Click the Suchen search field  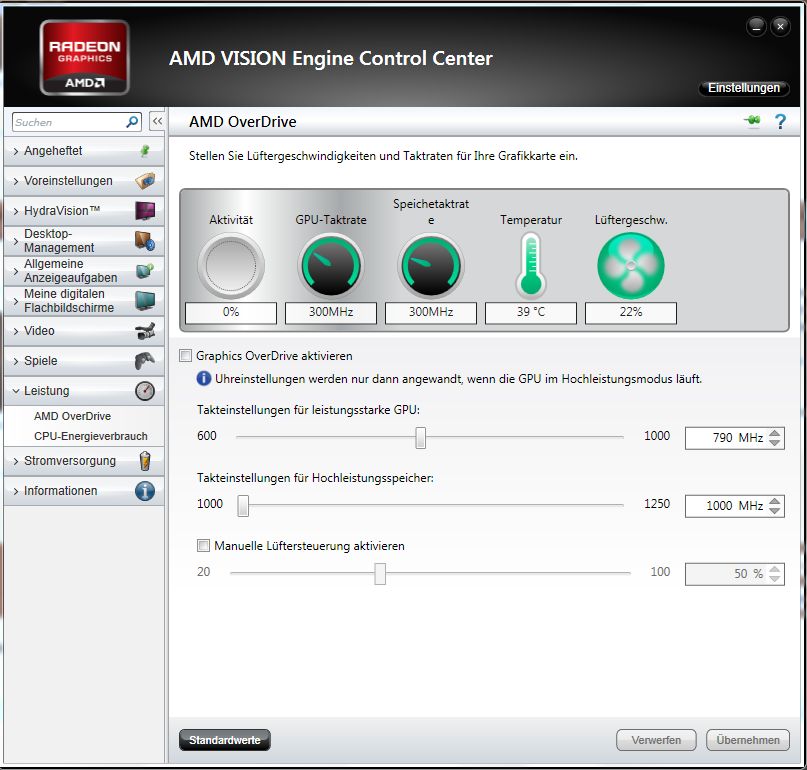pyautogui.click(x=68, y=122)
